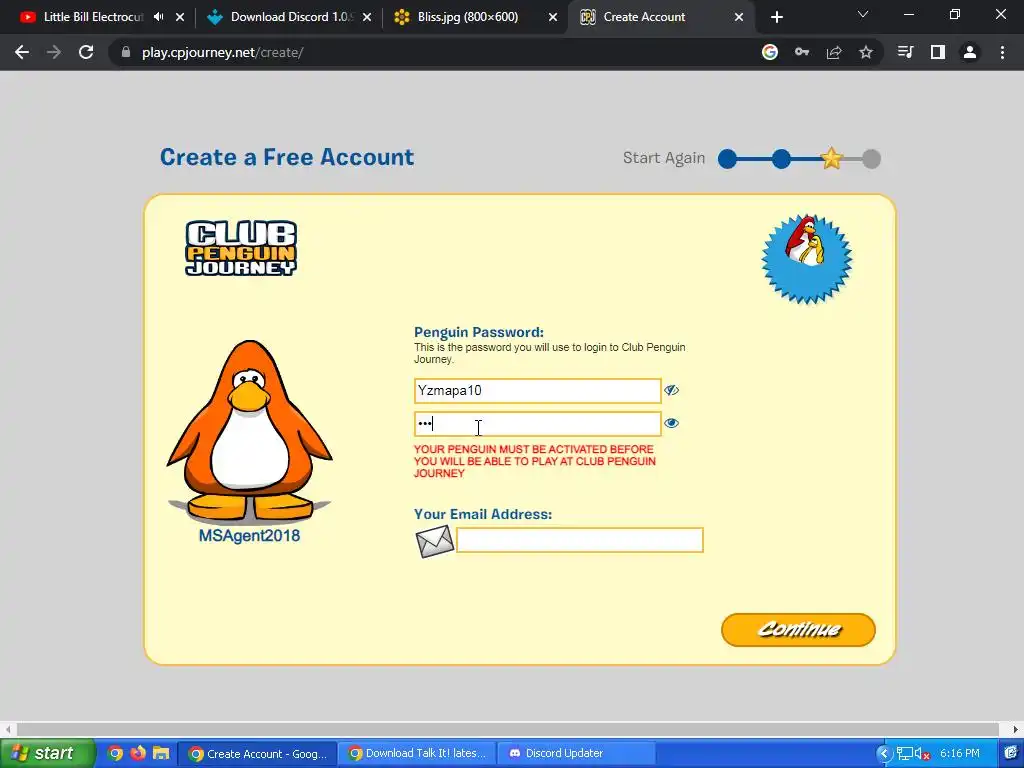
Task: Share this page via share icon
Action: [834, 52]
